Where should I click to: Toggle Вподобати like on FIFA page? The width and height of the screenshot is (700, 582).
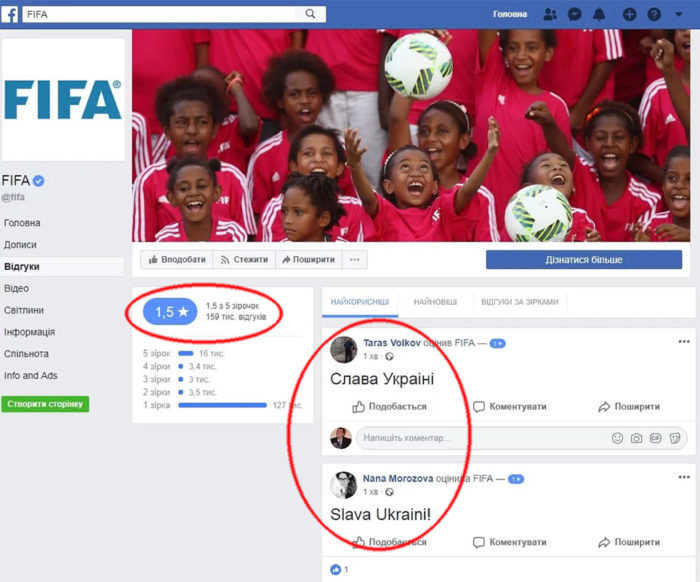coord(177,259)
